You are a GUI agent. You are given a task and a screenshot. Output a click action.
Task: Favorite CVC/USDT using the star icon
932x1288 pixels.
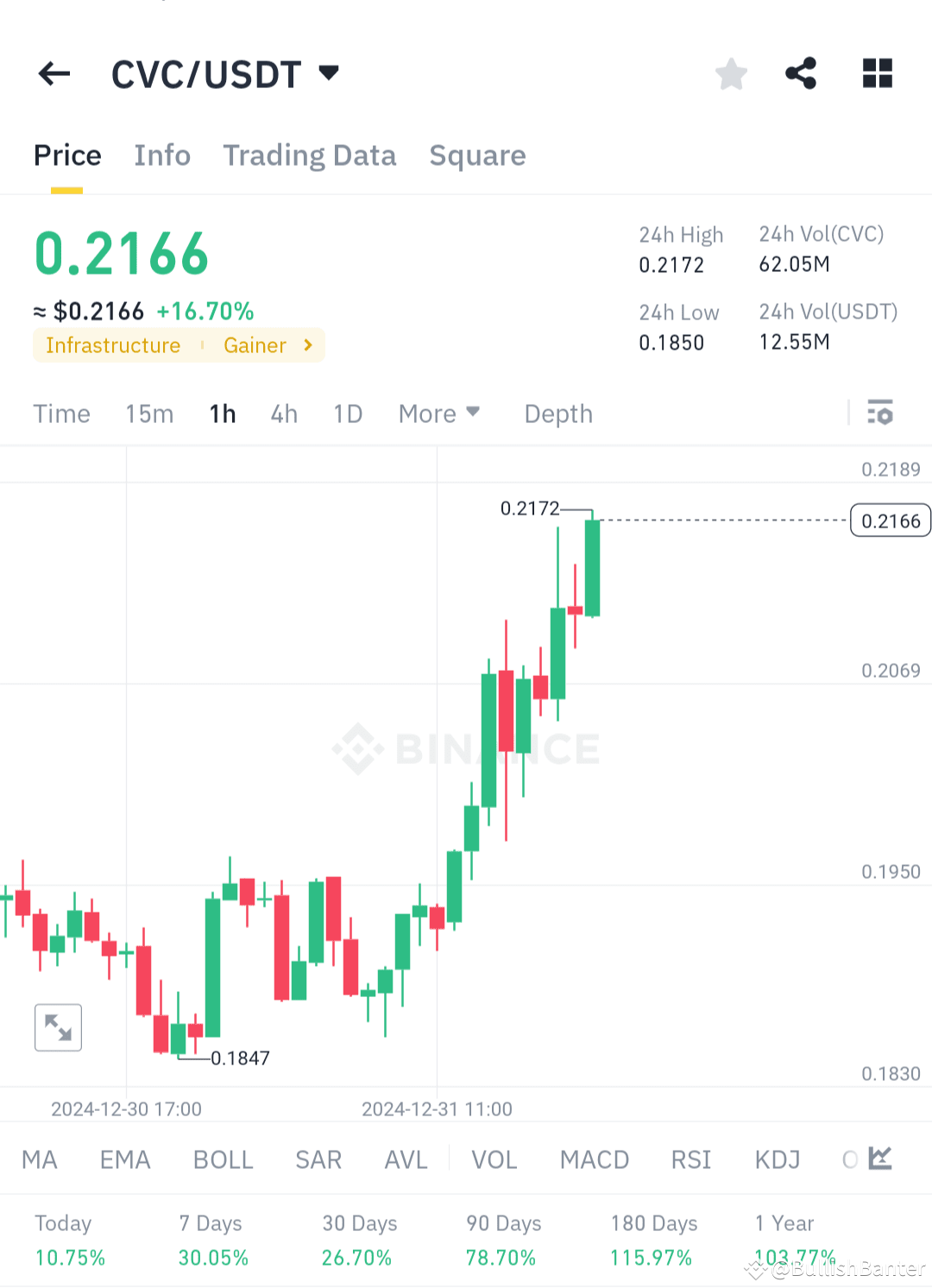(x=731, y=74)
